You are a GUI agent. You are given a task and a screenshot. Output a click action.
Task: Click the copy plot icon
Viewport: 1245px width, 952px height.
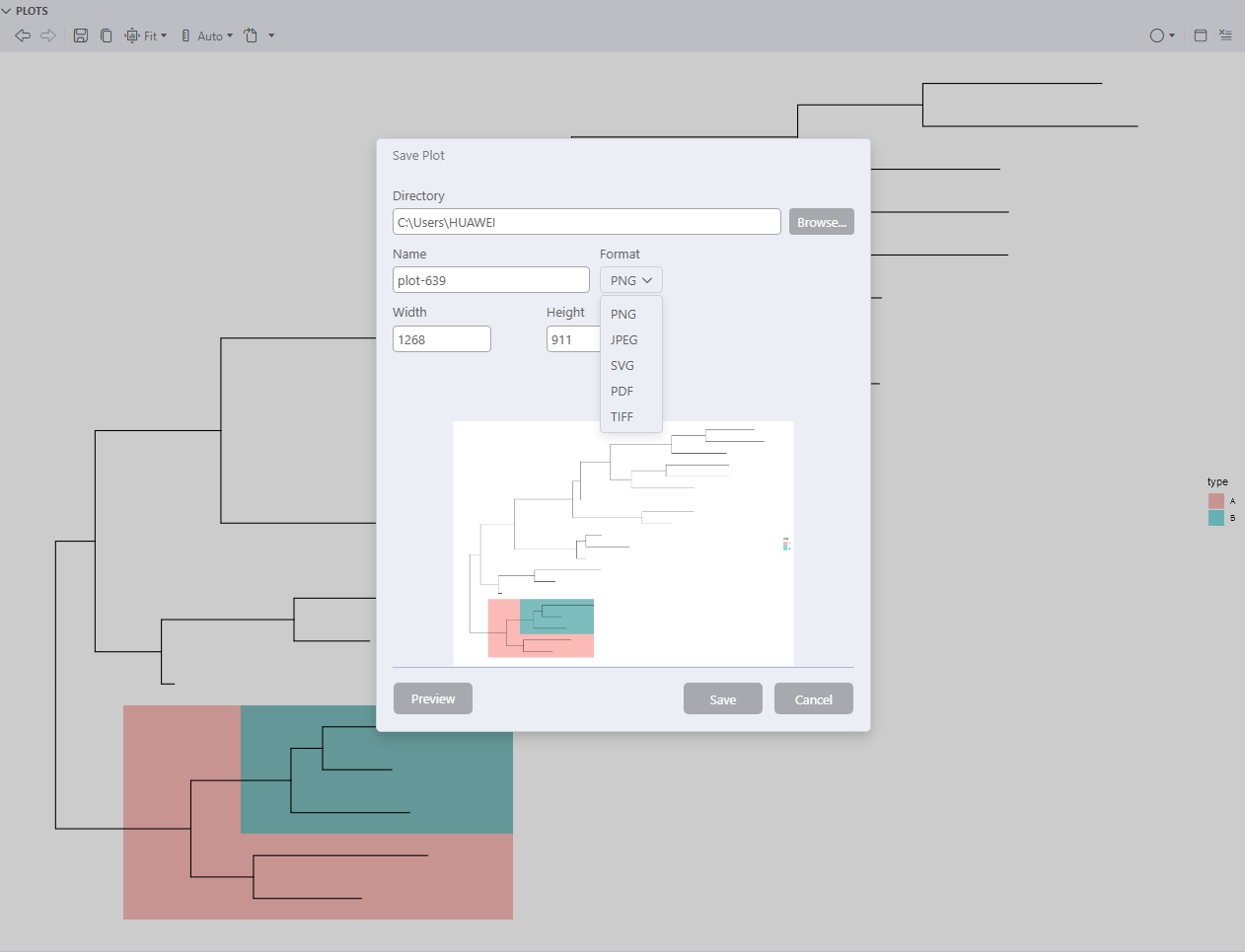(106, 36)
